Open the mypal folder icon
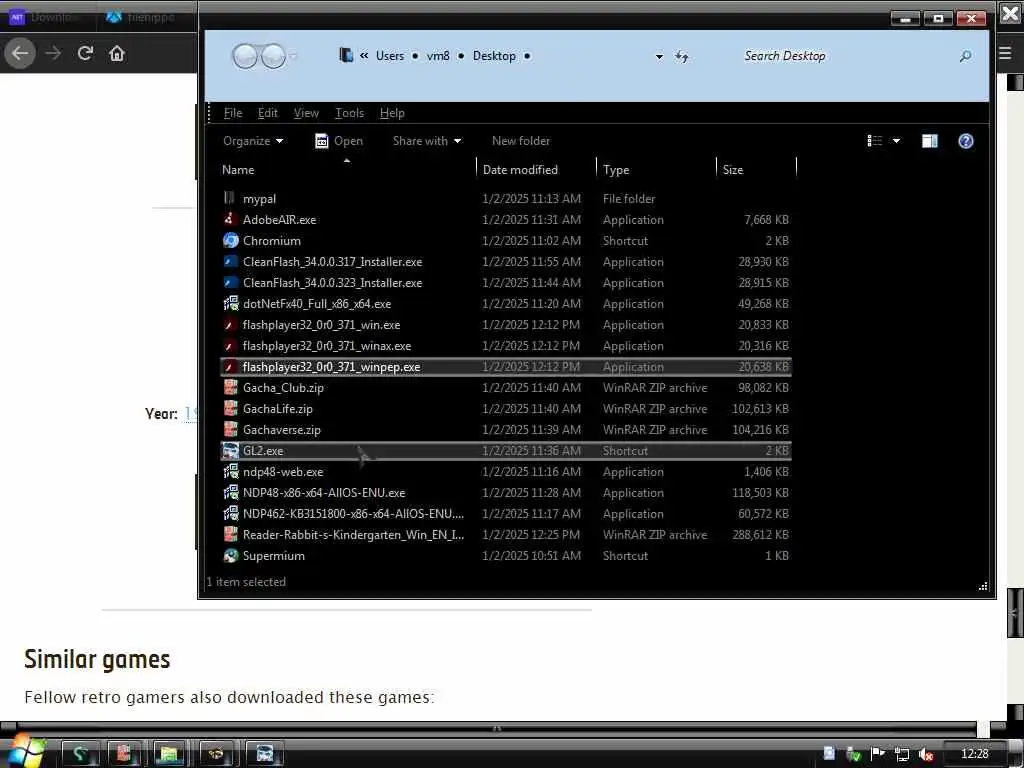The height and width of the screenshot is (768, 1024). click(x=229, y=198)
